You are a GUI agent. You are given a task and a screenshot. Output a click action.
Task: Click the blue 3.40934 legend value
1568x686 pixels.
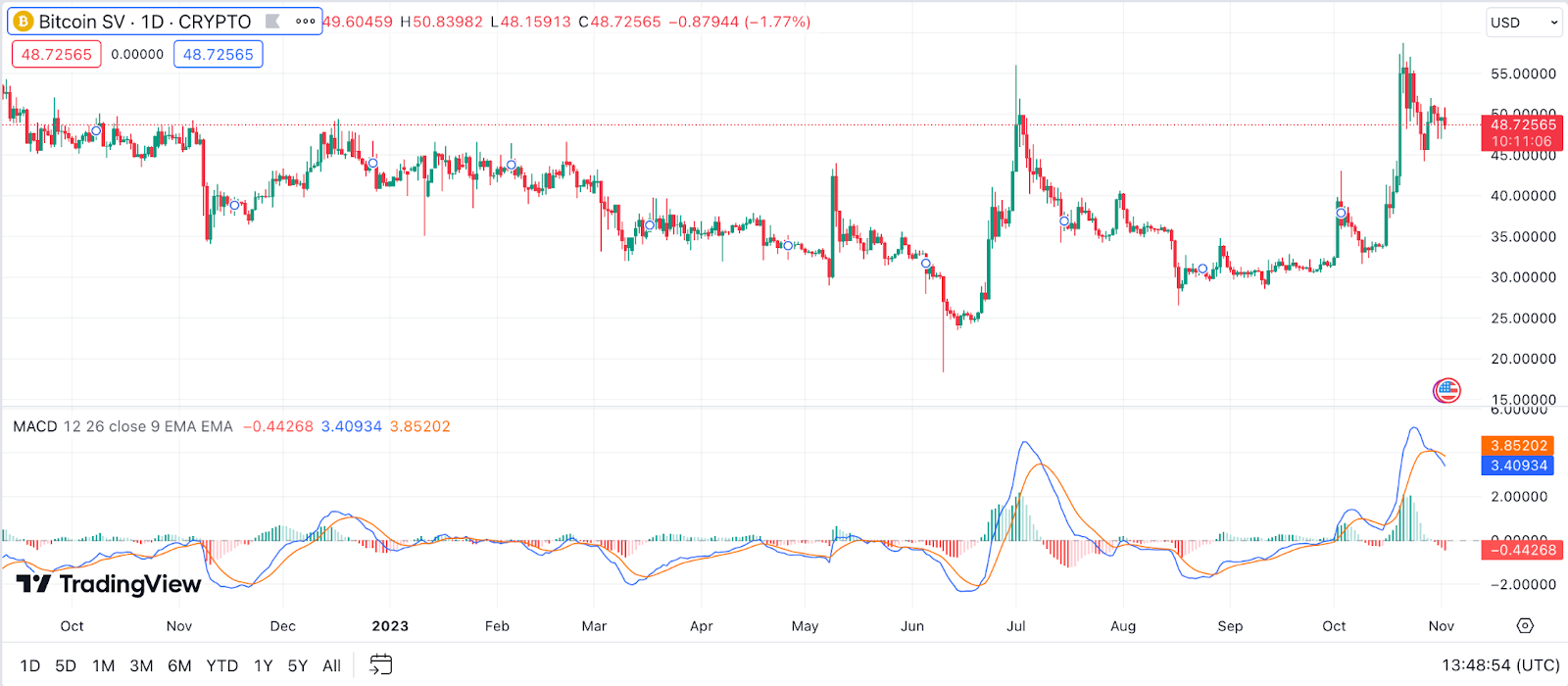point(352,426)
